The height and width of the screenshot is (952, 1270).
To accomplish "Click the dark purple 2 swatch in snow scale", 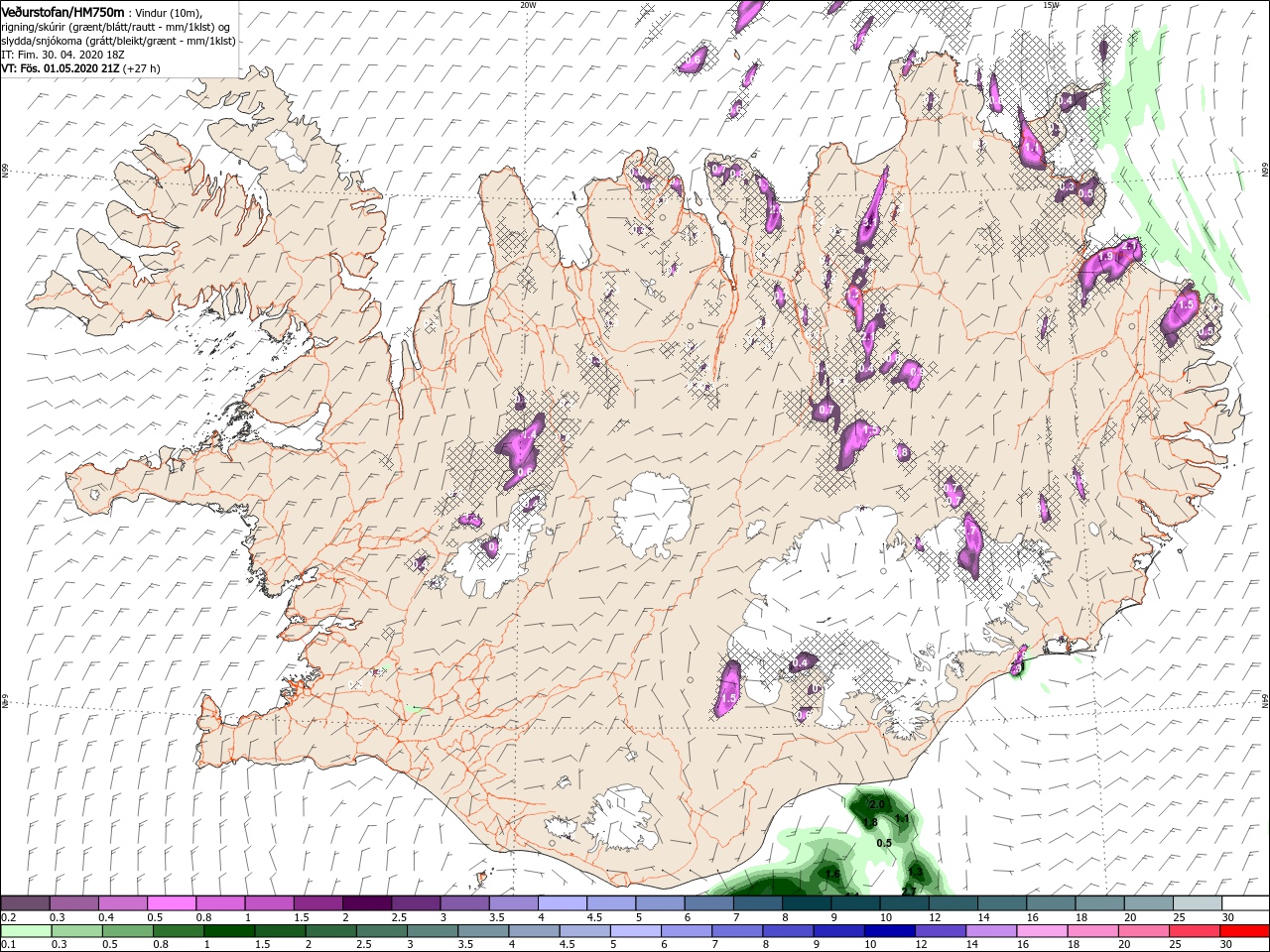I will (x=366, y=903).
